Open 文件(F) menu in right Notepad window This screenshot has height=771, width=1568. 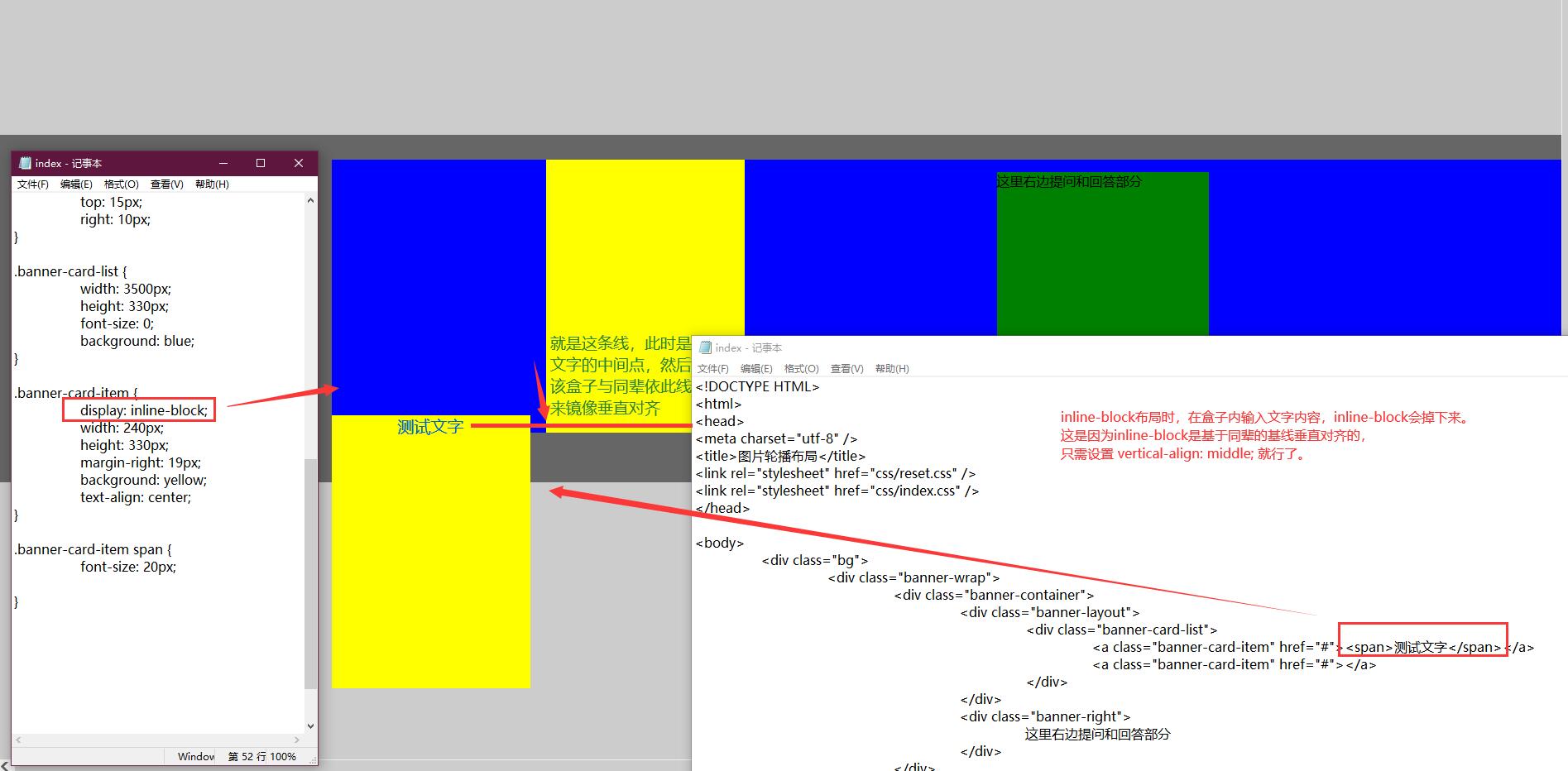pyautogui.click(x=712, y=369)
